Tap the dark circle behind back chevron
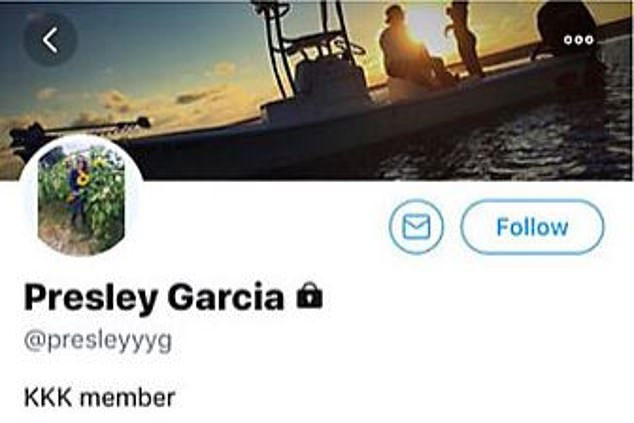This screenshot has height=423, width=634. pos(50,40)
